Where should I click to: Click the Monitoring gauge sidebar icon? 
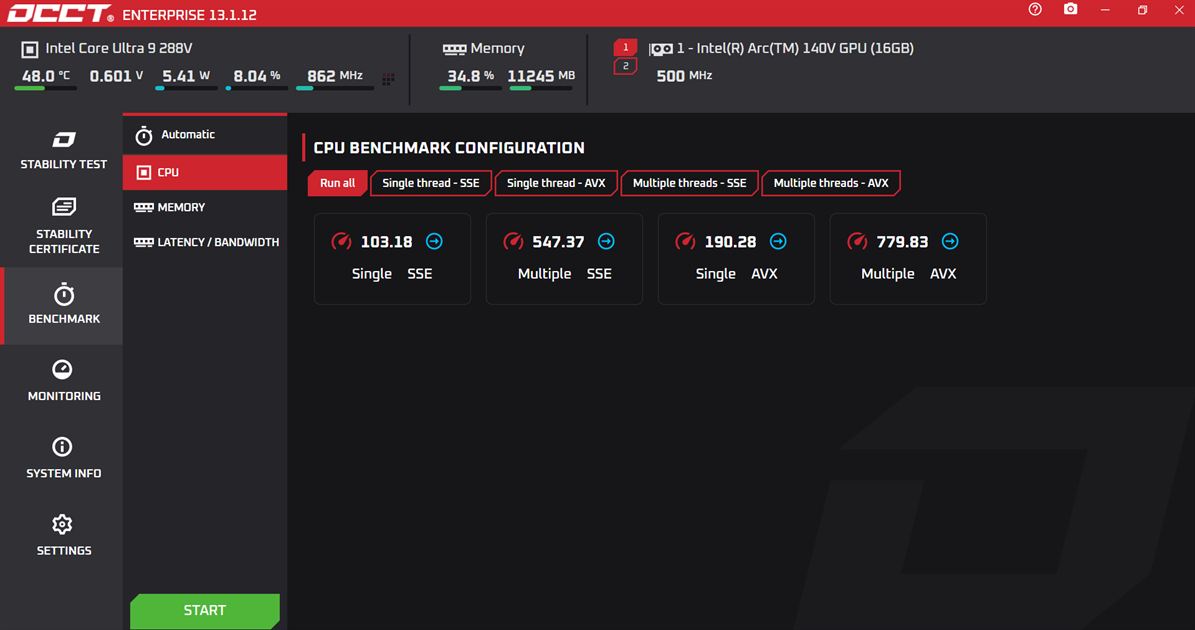pyautogui.click(x=62, y=369)
